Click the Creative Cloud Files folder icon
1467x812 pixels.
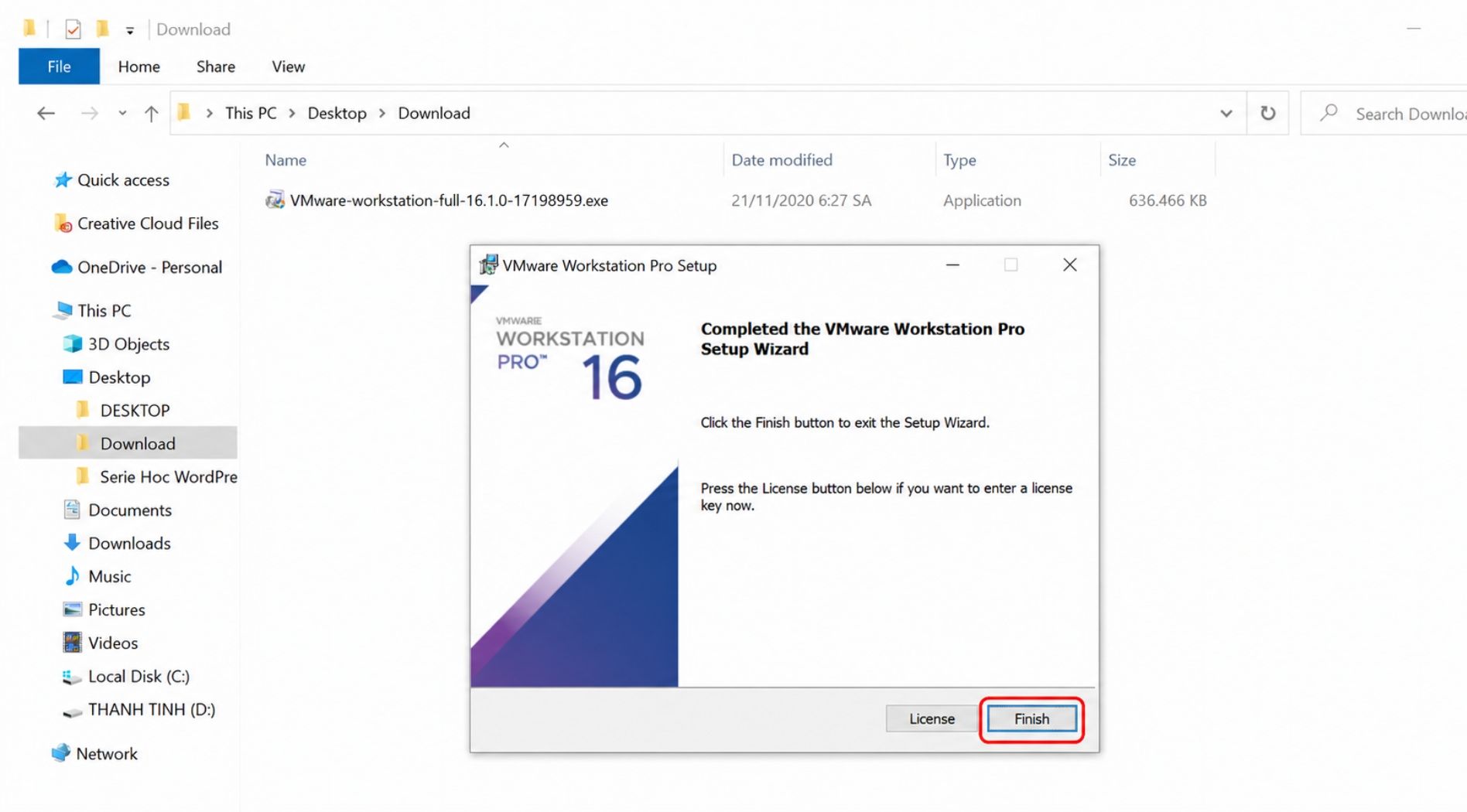(x=63, y=223)
